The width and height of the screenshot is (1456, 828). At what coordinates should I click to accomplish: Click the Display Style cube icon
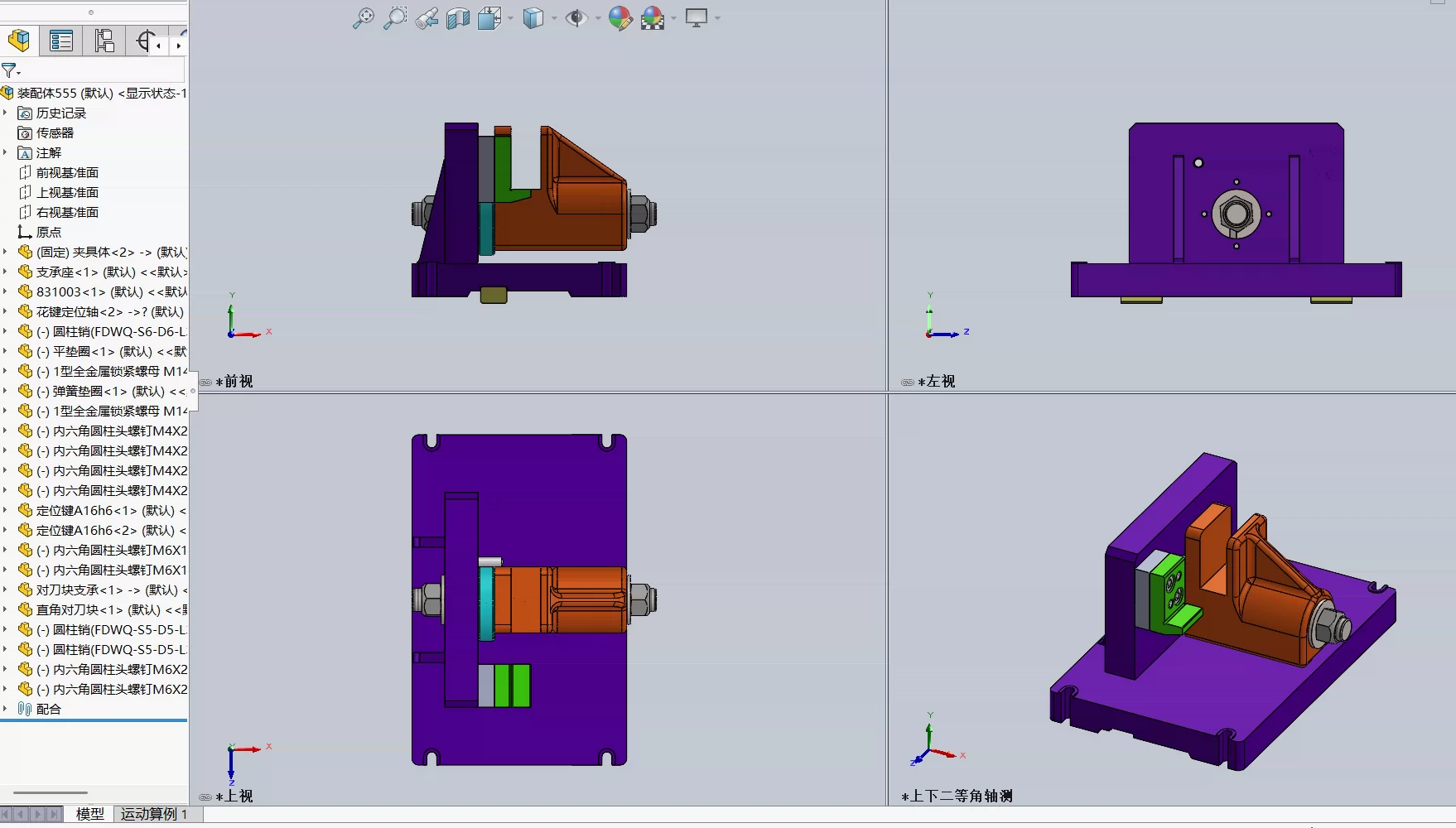(533, 18)
